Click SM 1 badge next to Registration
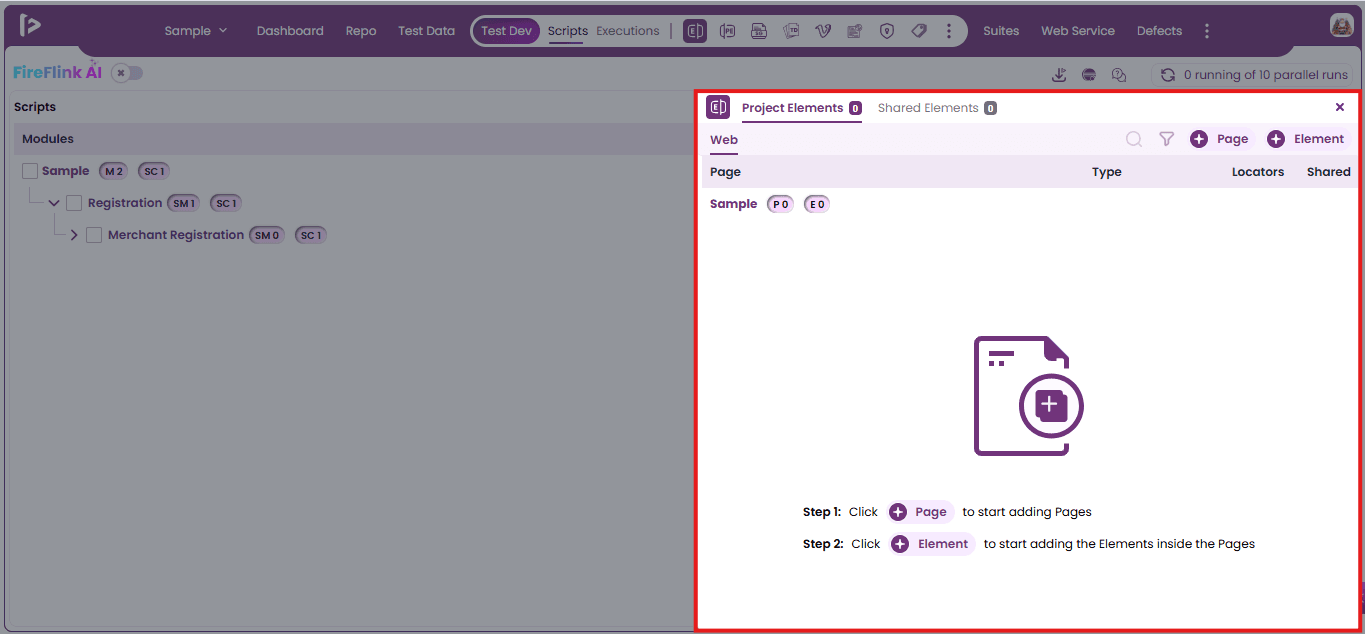Viewport: 1365px width, 634px height. coord(184,203)
